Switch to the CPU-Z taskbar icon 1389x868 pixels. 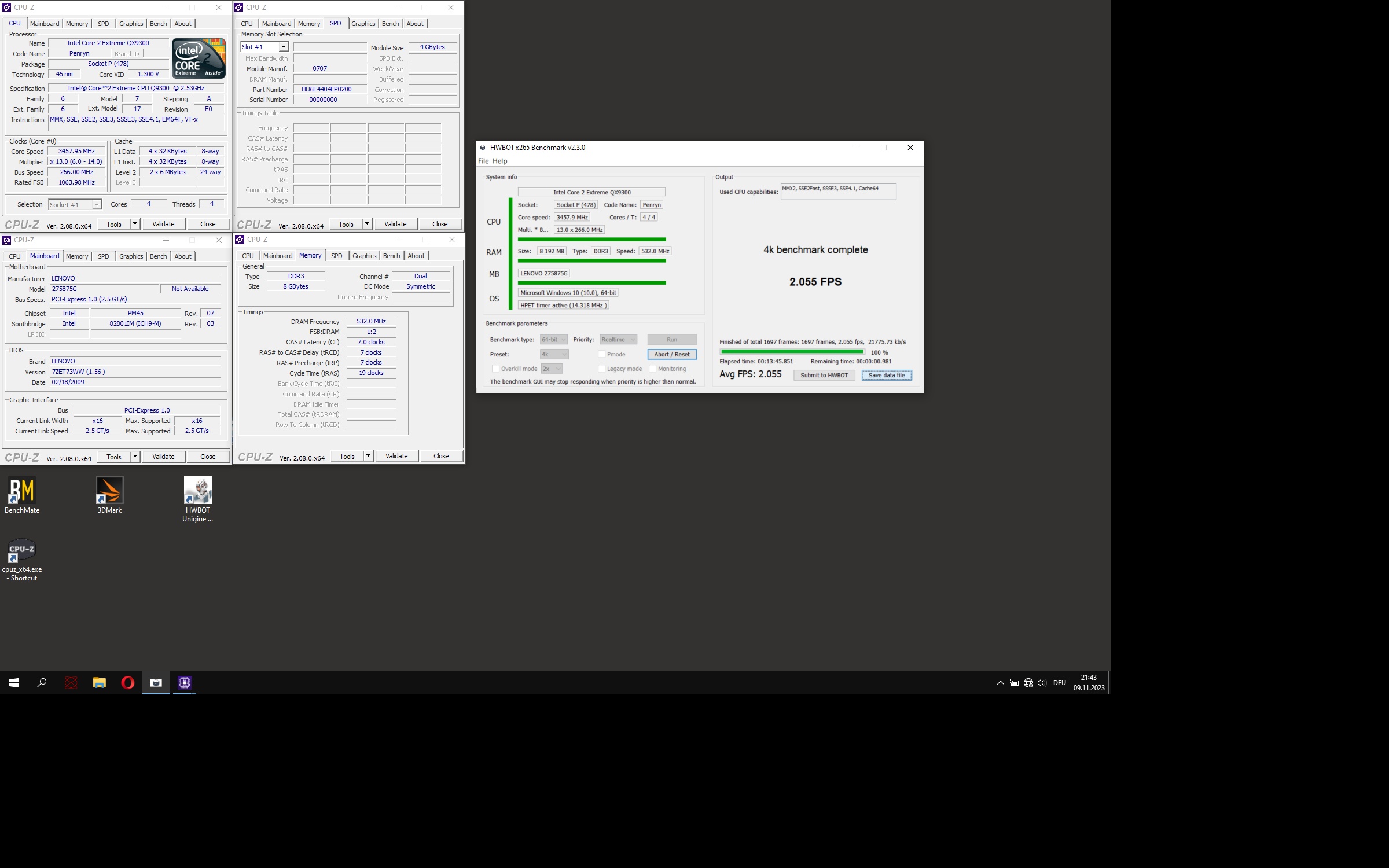[185, 683]
